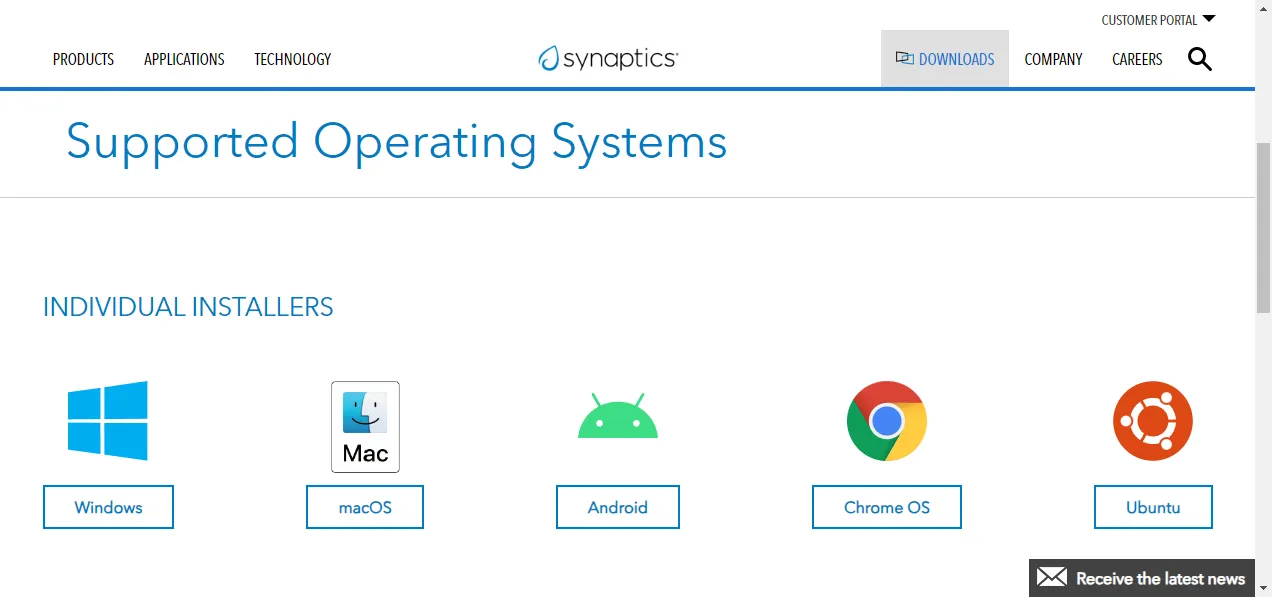
Task: Click Receive the latest news banner
Action: (x=1142, y=578)
